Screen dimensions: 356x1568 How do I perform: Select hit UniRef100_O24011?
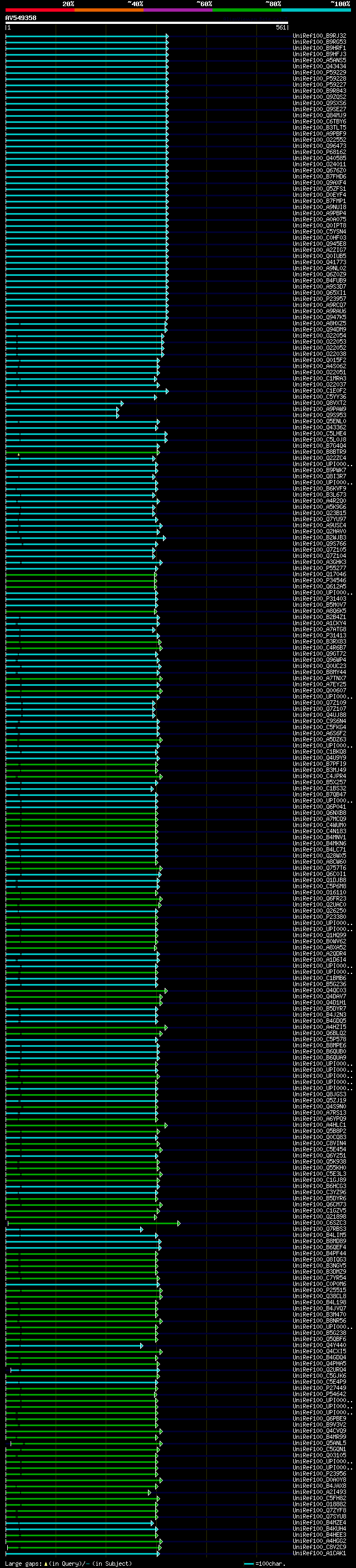319,164
